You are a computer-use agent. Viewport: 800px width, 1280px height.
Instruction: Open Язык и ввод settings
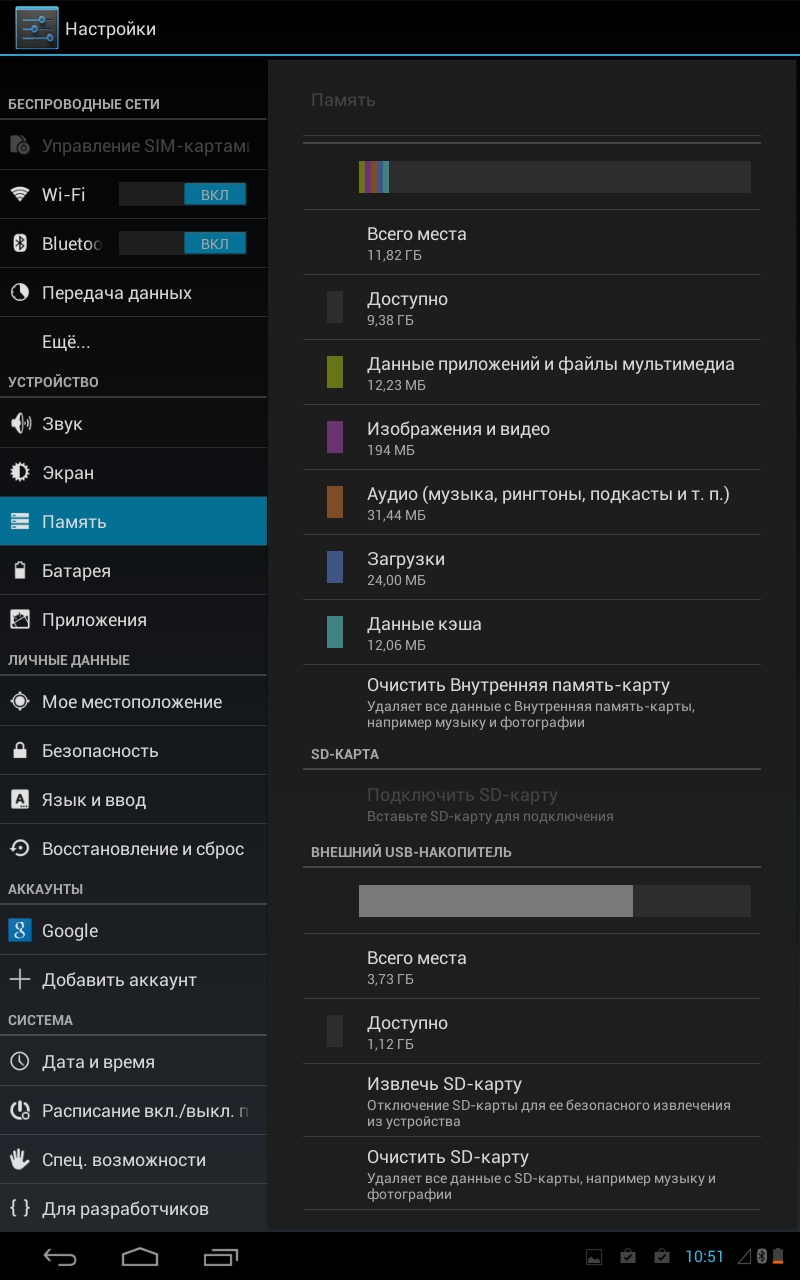click(x=94, y=800)
